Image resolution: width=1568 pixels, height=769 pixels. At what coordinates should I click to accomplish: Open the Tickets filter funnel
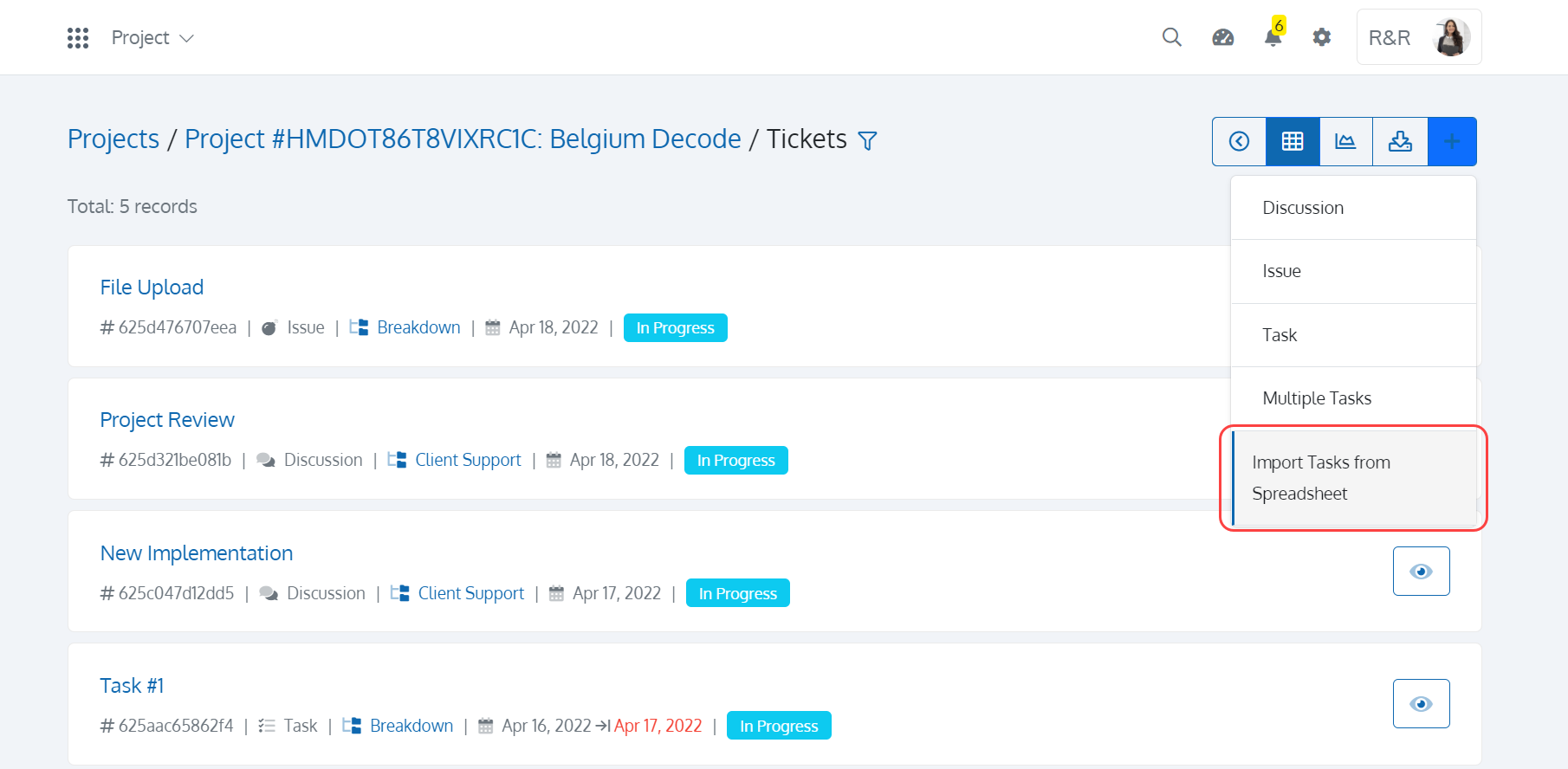click(x=867, y=140)
